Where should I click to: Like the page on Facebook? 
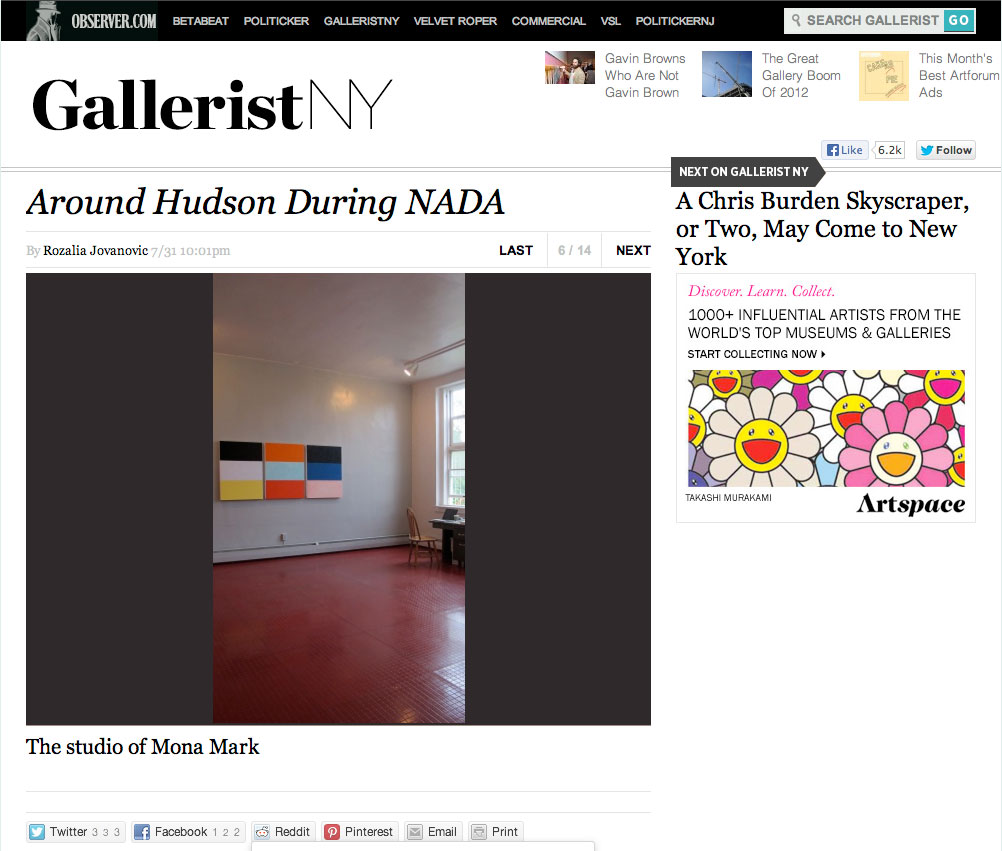click(x=845, y=150)
